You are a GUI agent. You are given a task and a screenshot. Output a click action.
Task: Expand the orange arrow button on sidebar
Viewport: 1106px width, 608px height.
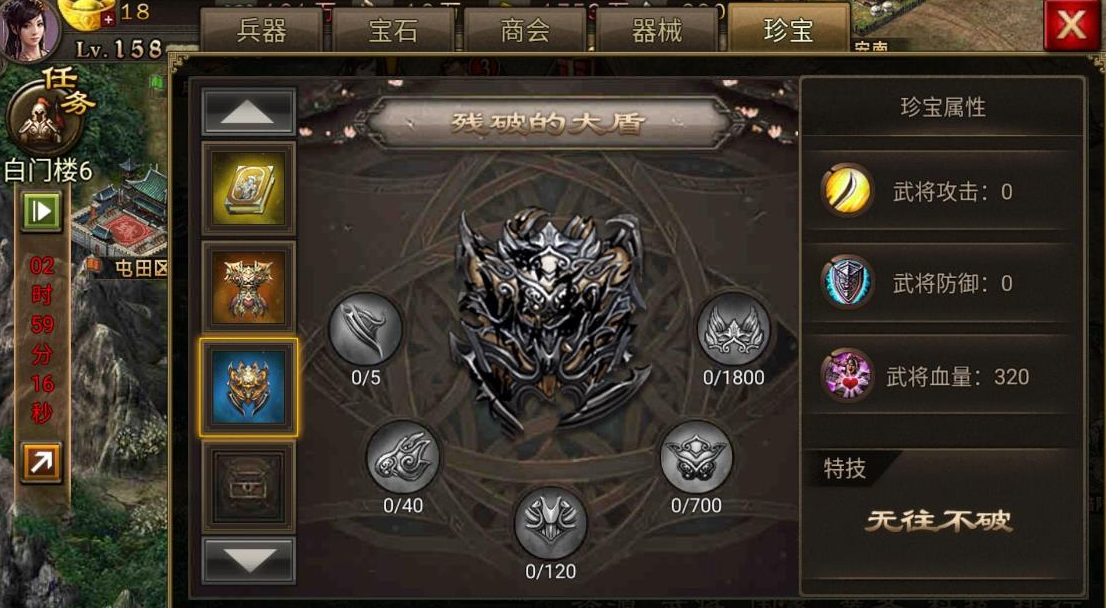coord(41,462)
